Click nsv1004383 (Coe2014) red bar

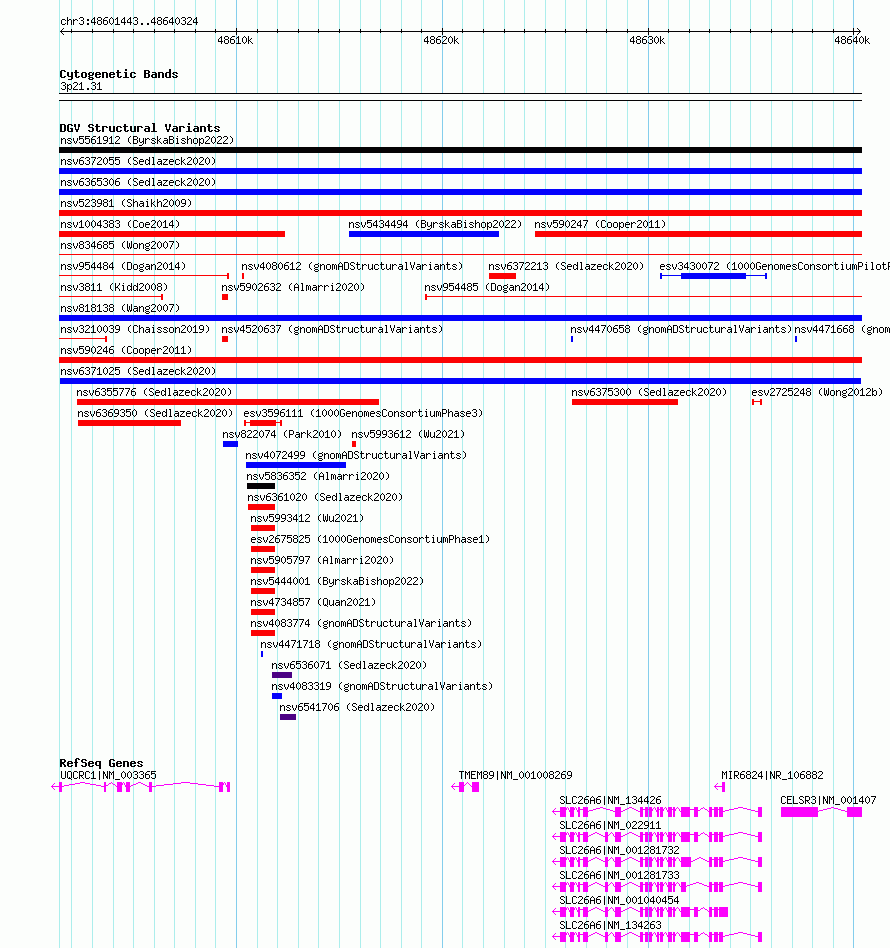(172, 234)
